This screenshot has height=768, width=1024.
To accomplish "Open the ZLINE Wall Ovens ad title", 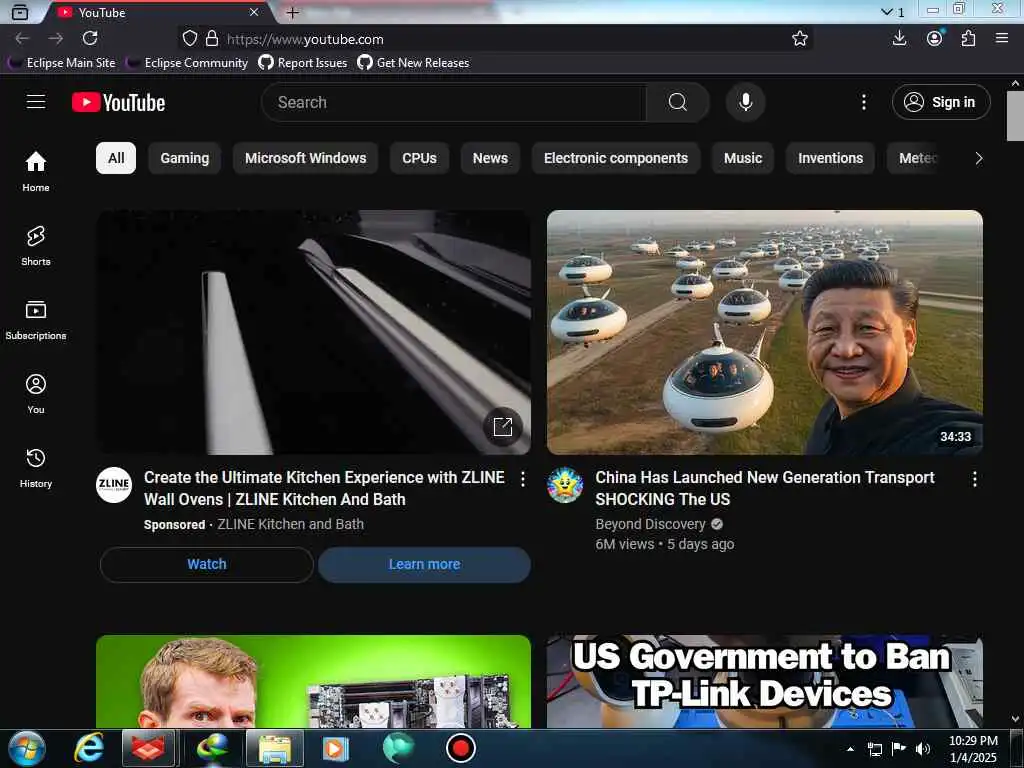I will (x=324, y=488).
